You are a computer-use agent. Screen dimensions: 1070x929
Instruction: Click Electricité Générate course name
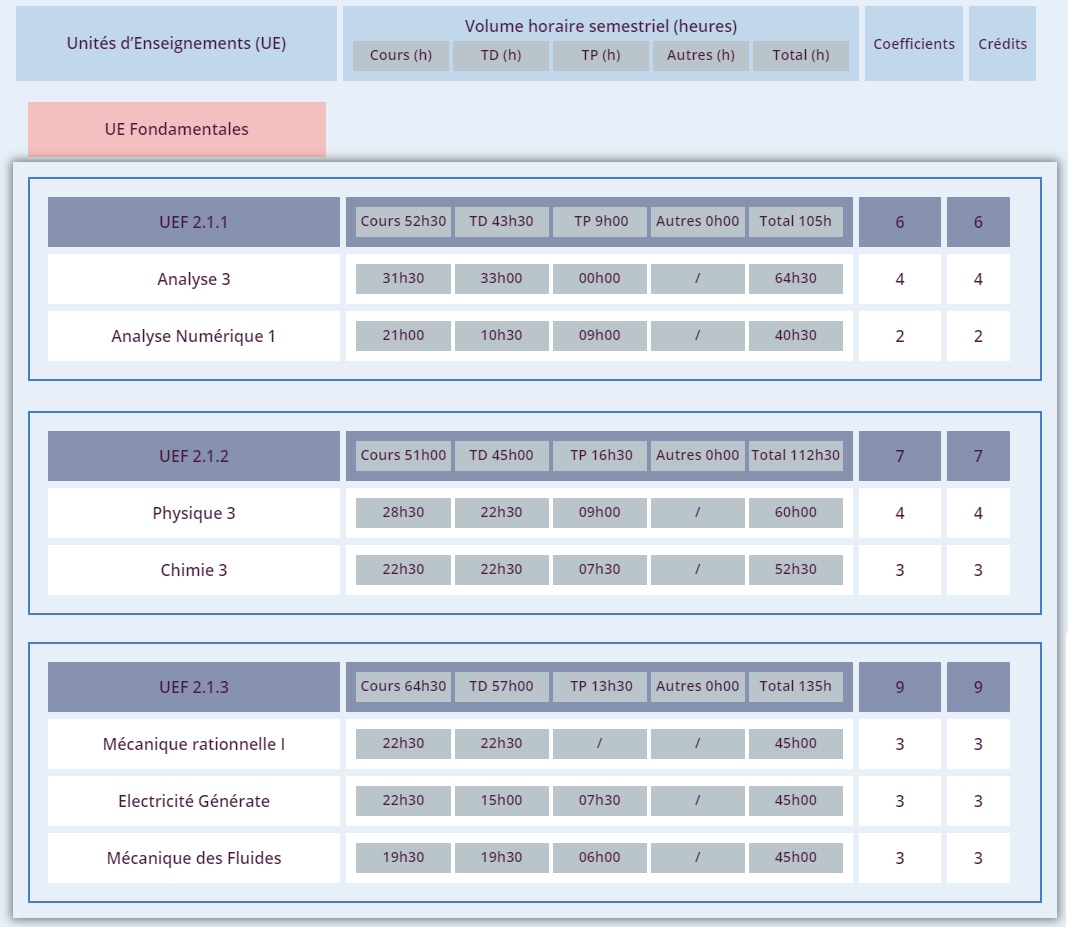click(x=194, y=801)
